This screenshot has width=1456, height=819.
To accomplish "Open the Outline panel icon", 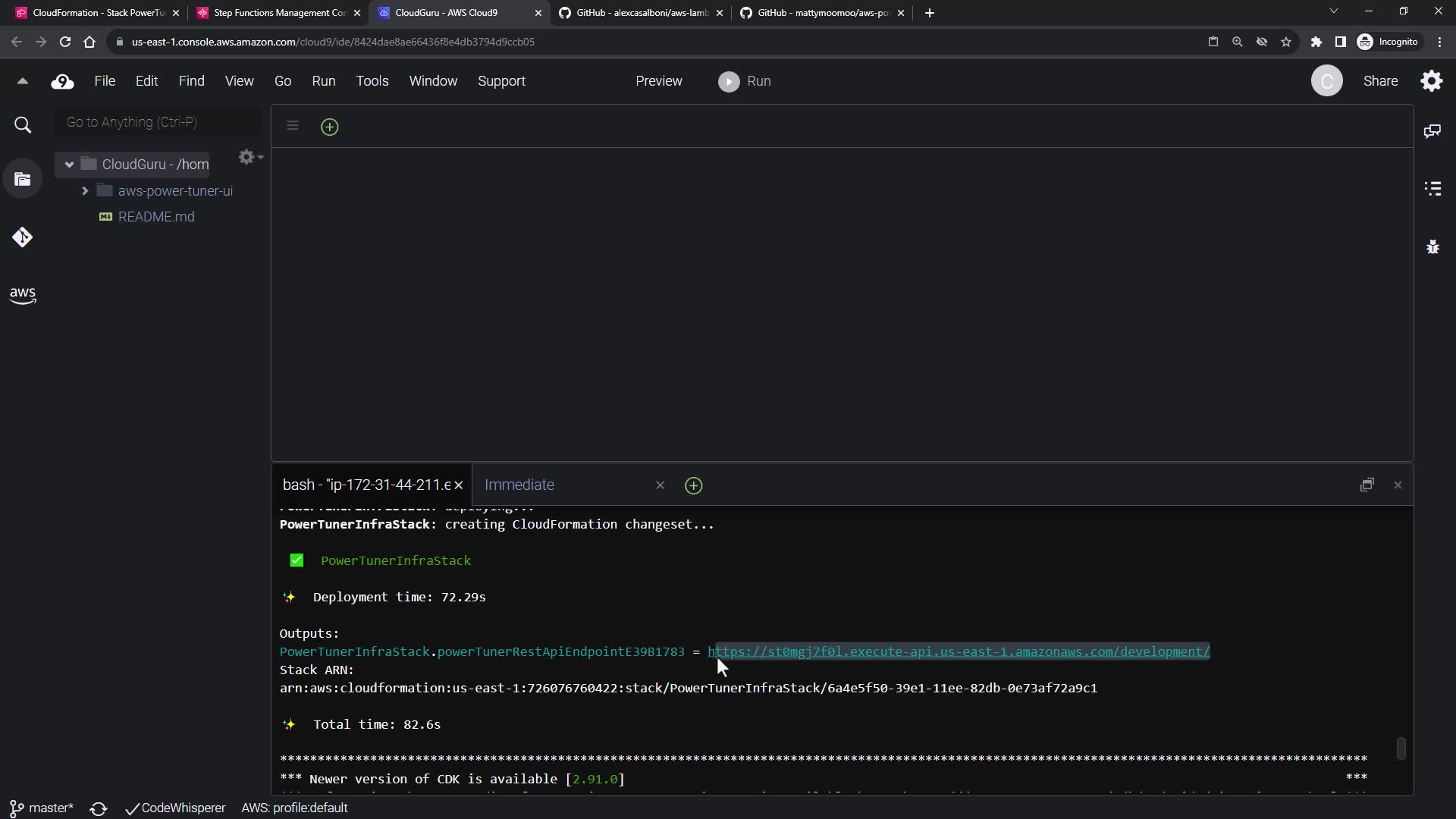I will (1432, 189).
